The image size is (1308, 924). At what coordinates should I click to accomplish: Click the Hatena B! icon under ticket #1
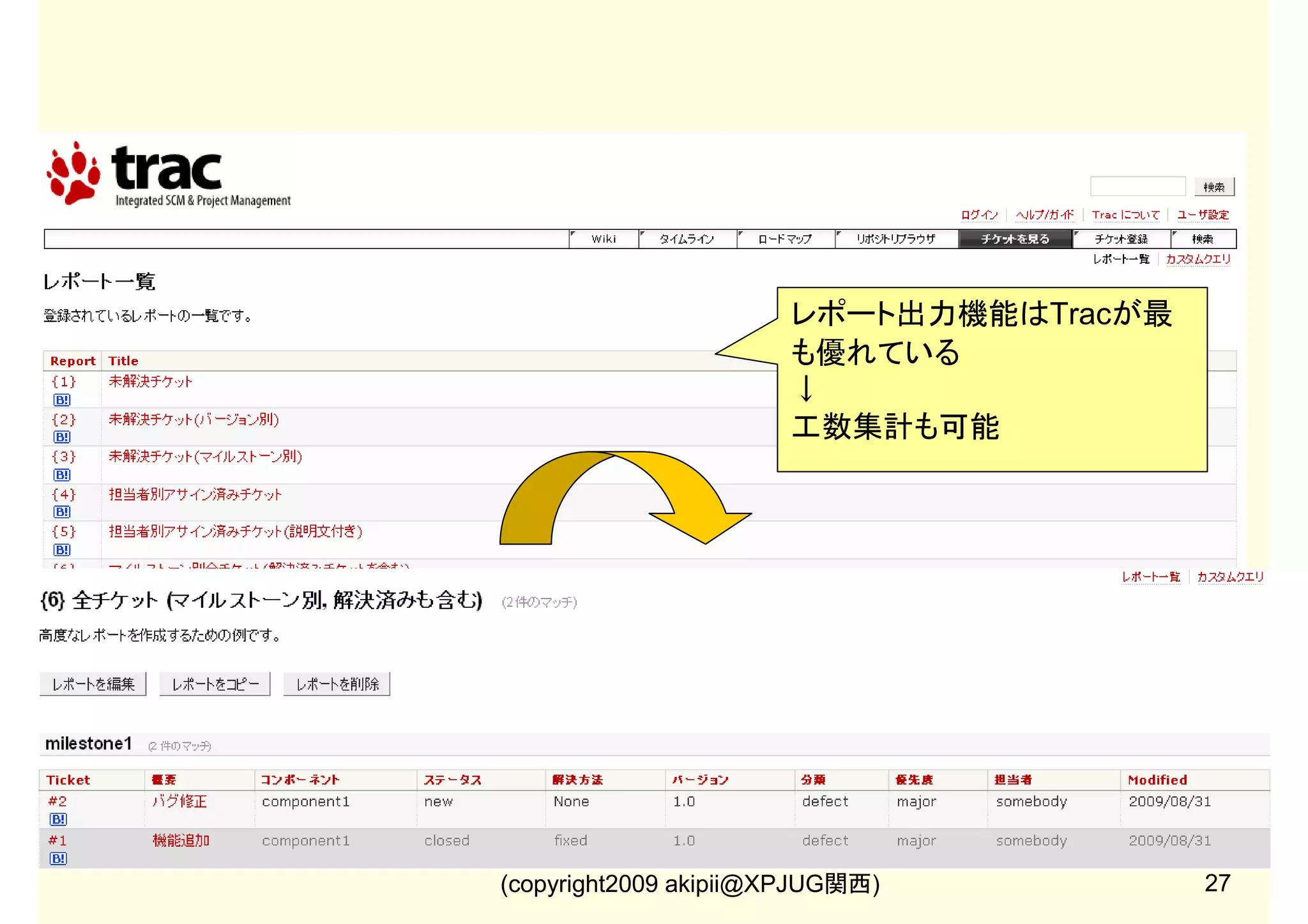click(58, 859)
